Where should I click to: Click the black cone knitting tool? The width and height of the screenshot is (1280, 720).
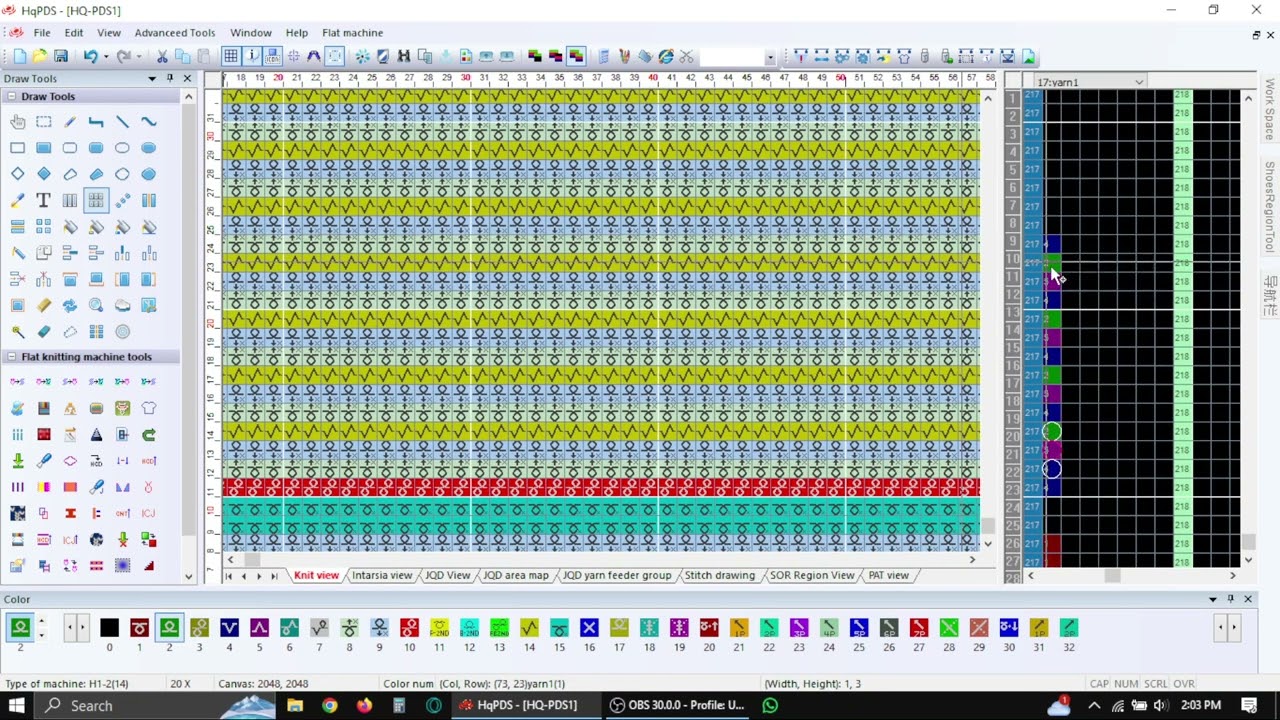coord(96,434)
